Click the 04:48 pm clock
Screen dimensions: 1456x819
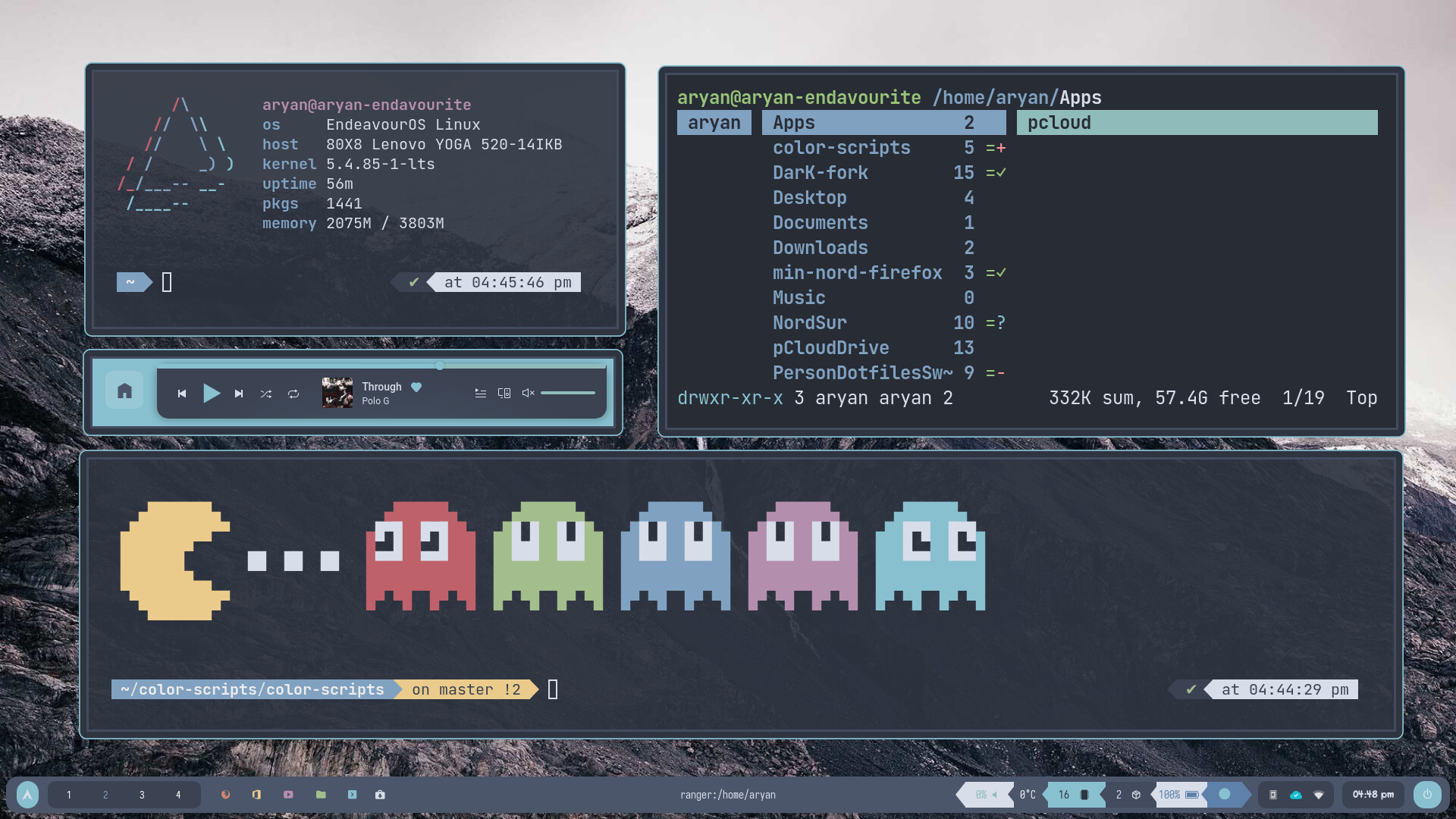coord(1373,795)
